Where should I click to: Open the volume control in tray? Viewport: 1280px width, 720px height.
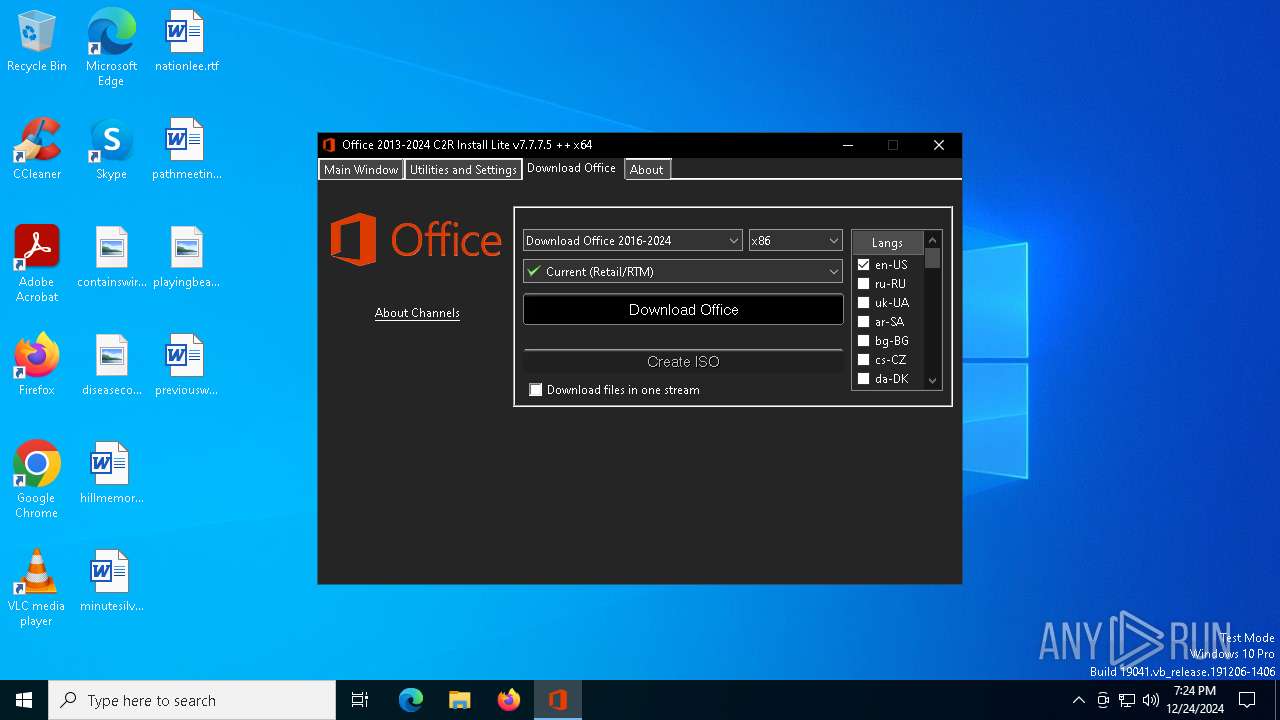1151,700
